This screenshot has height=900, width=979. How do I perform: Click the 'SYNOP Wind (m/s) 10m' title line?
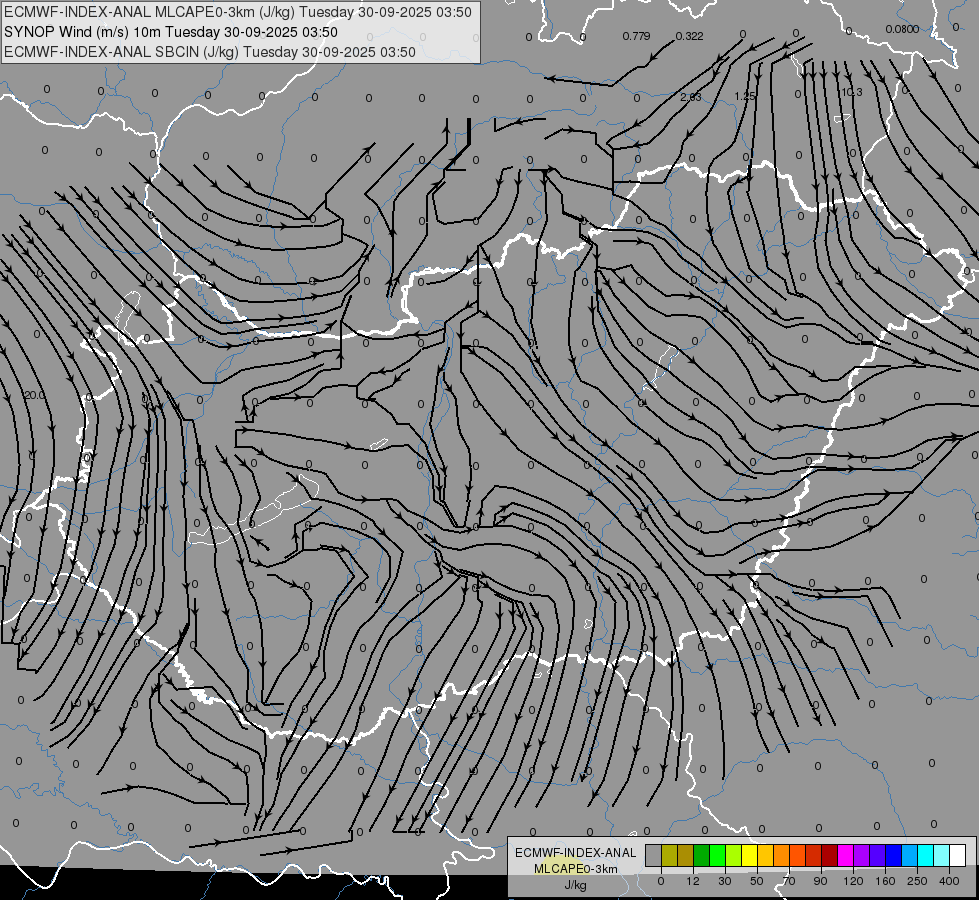(x=82, y=32)
